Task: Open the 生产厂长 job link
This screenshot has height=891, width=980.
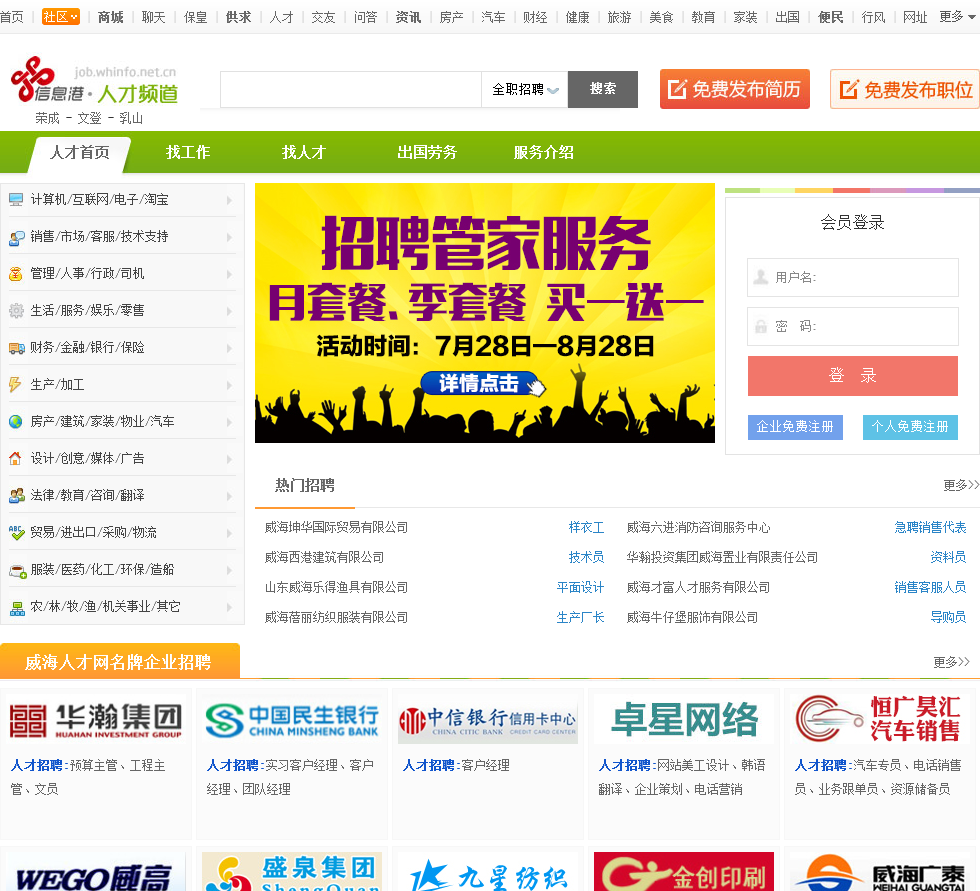Action: click(580, 617)
